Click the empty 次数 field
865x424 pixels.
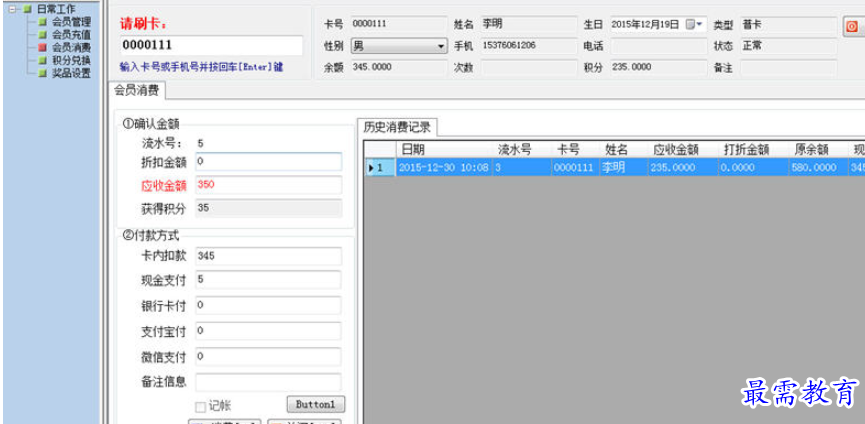click(x=528, y=68)
